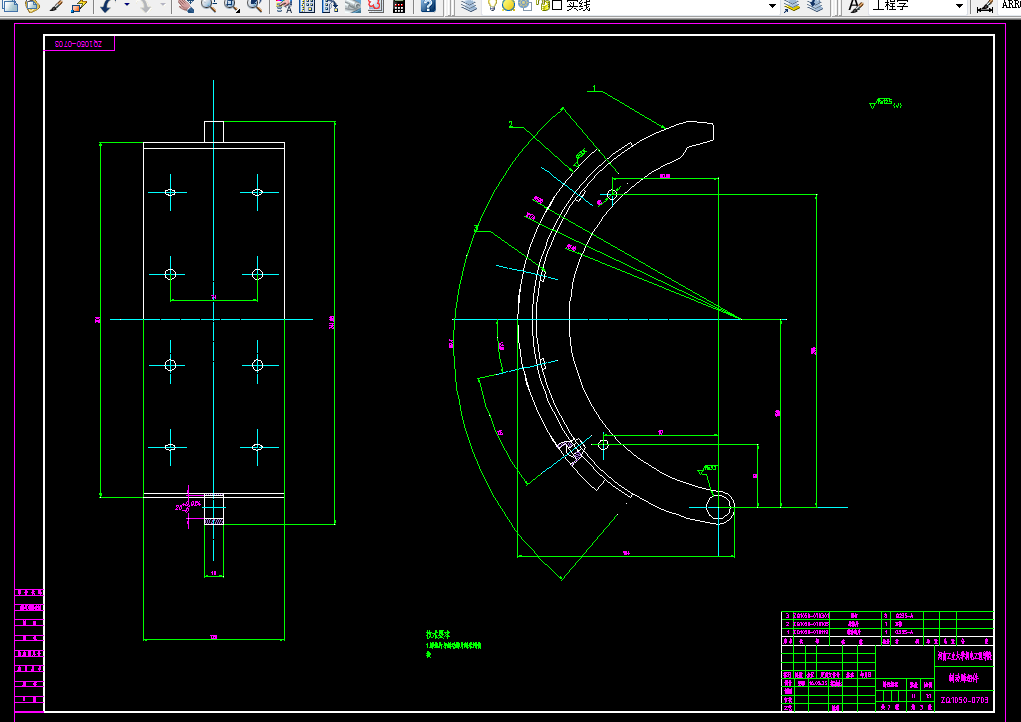Activate the Pan Realtime hand tool
The height and width of the screenshot is (722, 1021).
[x=186, y=6]
